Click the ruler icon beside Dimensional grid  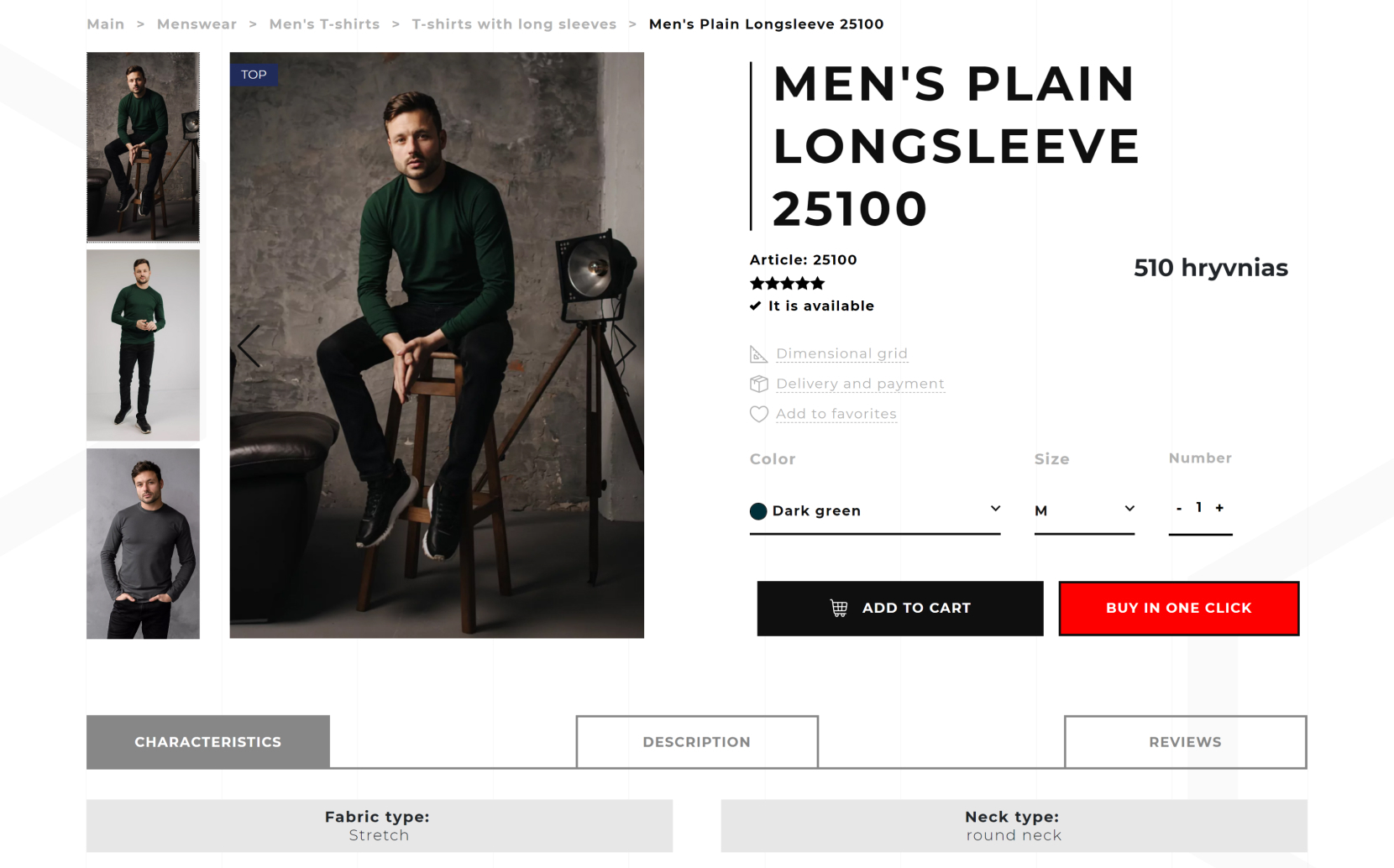(758, 354)
